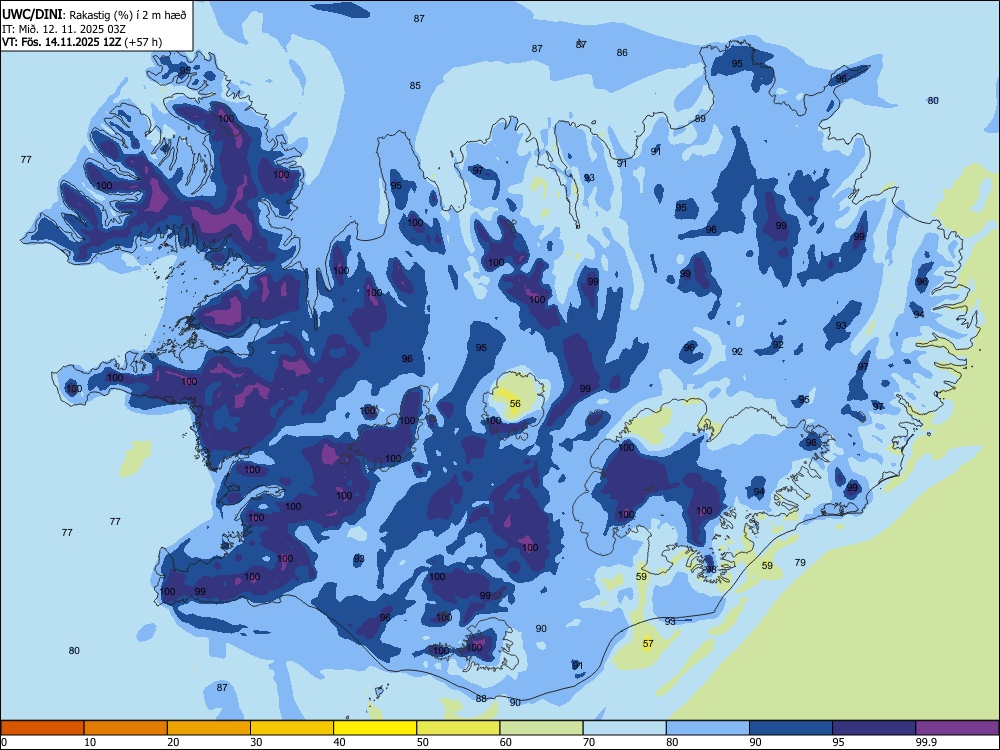Click the 'IT: Mið. 12. 11. 2025 03Z' line
This screenshot has width=1000, height=750.
64,29
